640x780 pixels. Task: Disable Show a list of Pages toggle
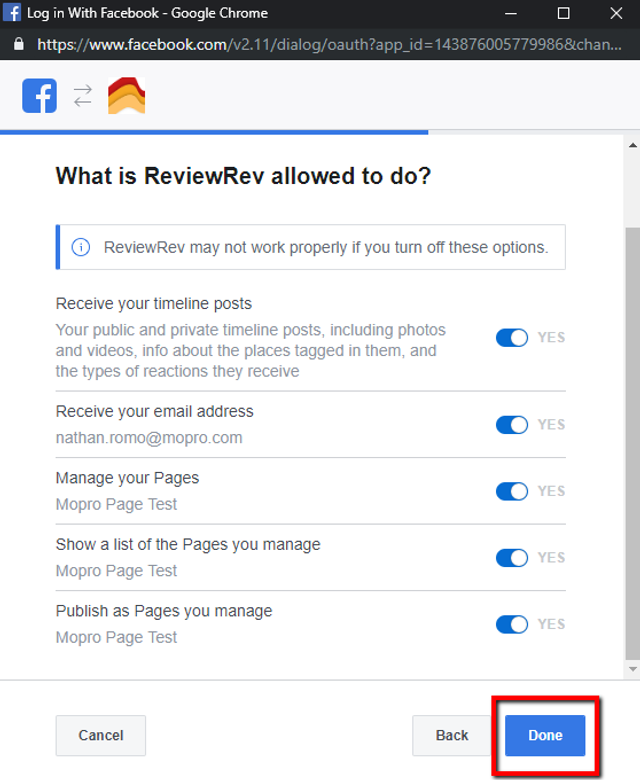click(x=512, y=558)
